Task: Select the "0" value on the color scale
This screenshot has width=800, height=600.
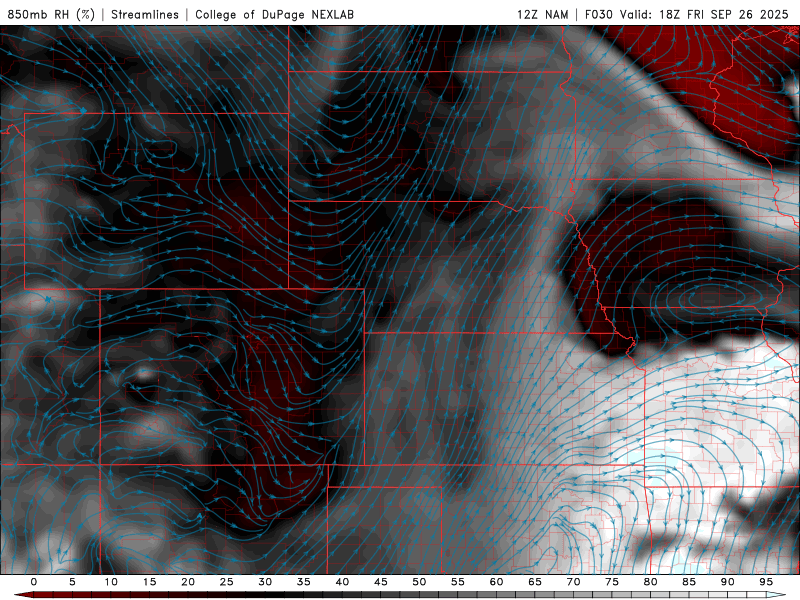Action: (x=34, y=582)
